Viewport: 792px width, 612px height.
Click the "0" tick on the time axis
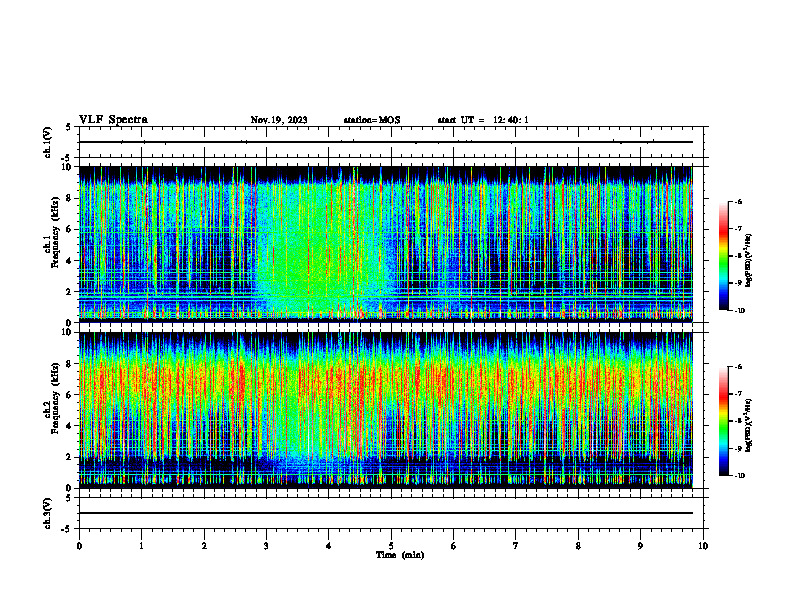tap(79, 546)
